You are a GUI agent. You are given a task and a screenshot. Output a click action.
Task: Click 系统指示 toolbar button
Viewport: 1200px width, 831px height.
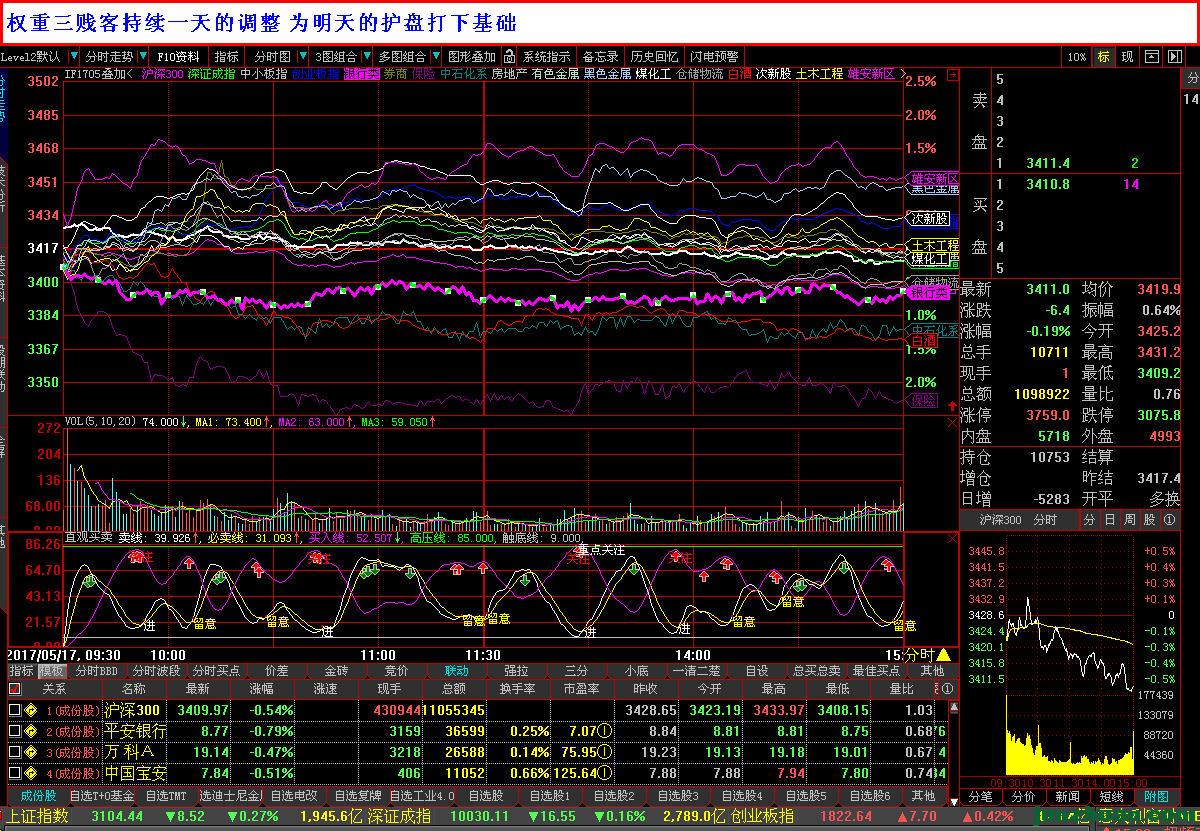(546, 57)
